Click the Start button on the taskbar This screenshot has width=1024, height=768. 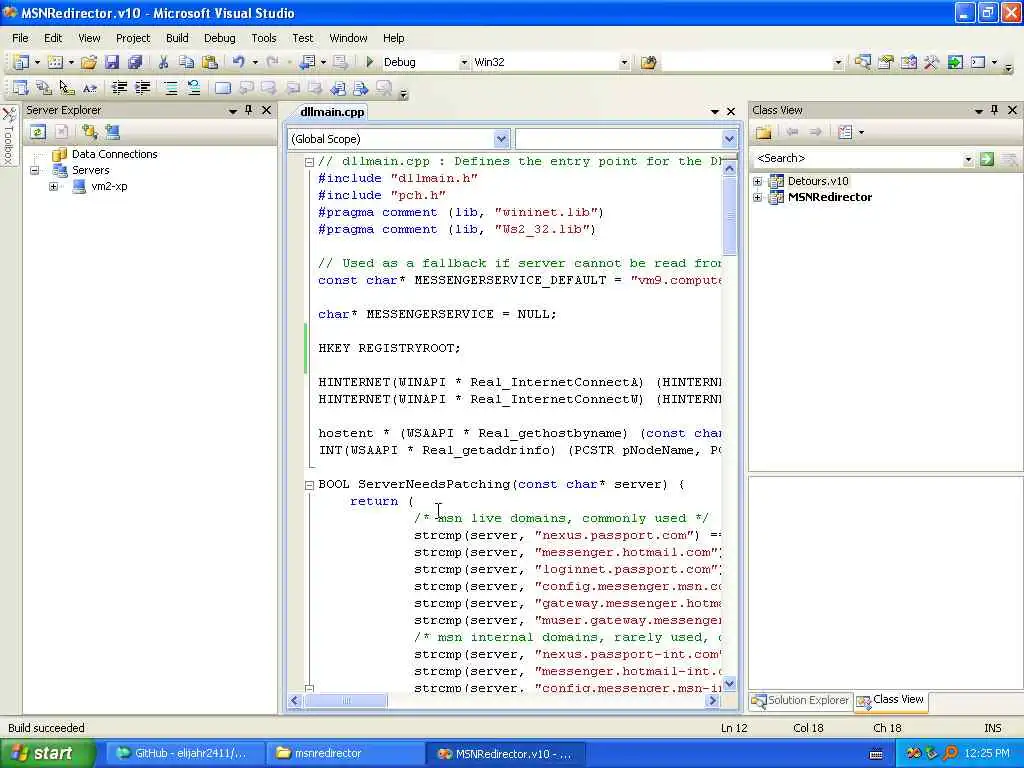coord(46,754)
